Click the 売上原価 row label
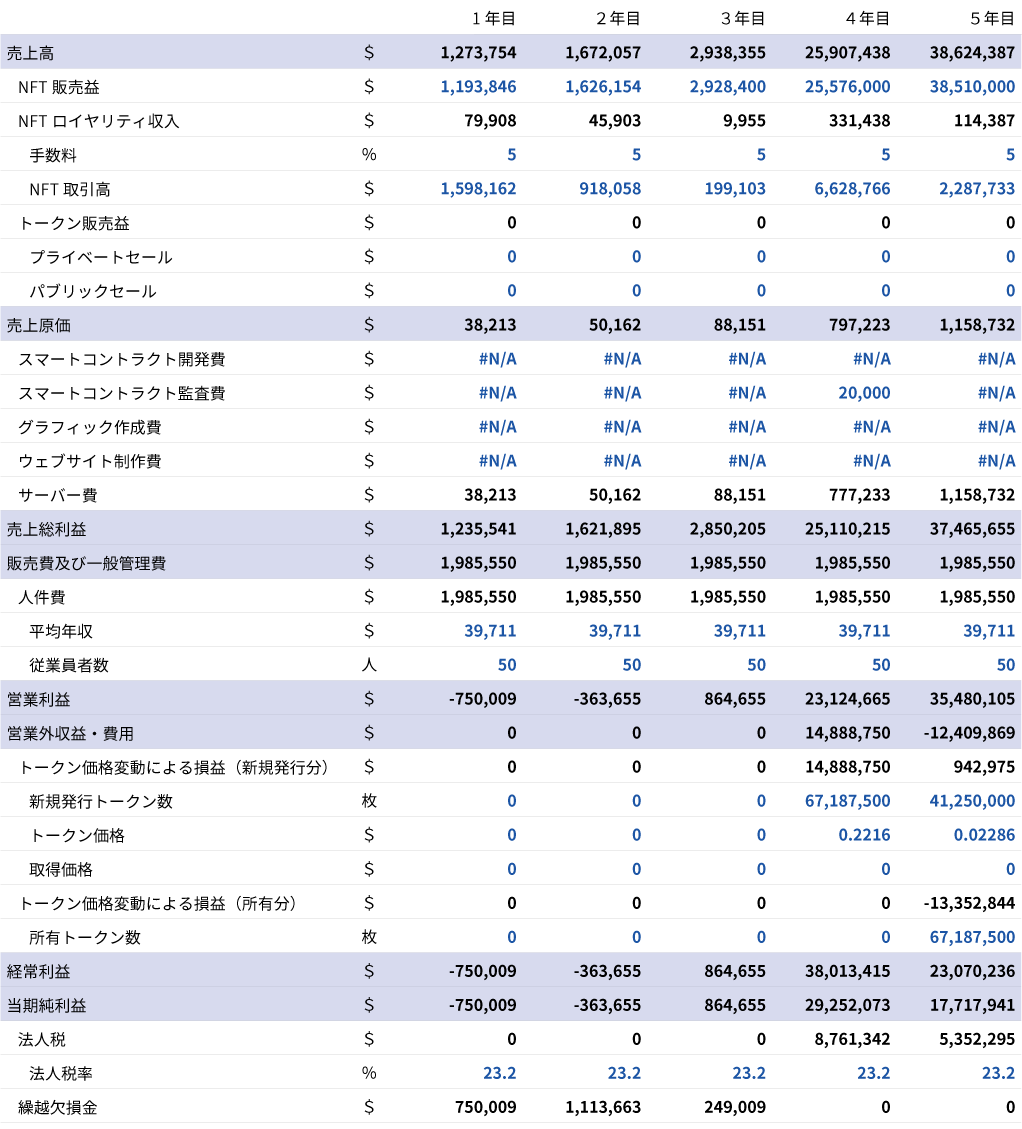Screen dimensions: 1022x1129 [x=39, y=325]
